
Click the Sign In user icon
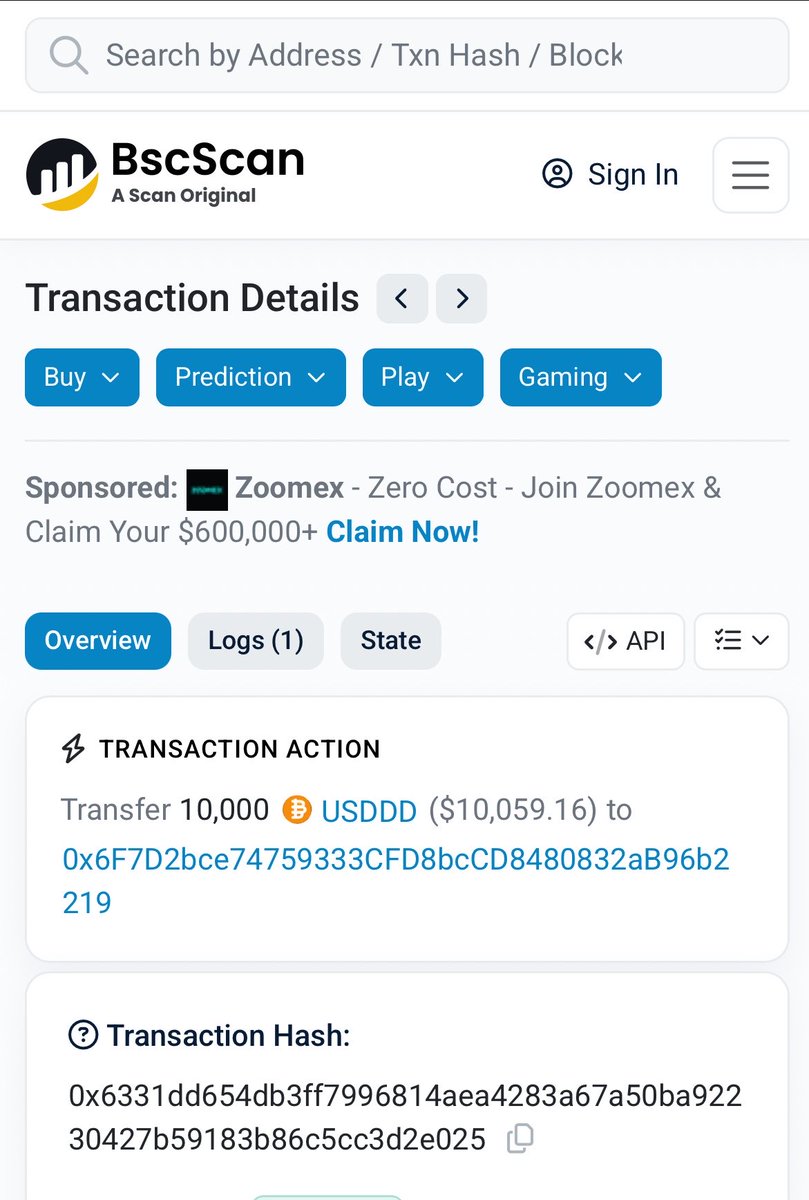coord(557,174)
